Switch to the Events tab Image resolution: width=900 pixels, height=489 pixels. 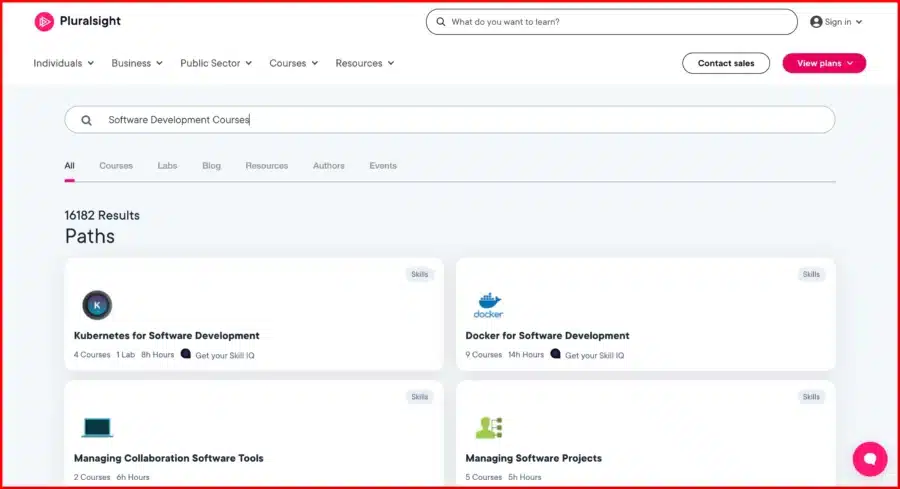[383, 166]
